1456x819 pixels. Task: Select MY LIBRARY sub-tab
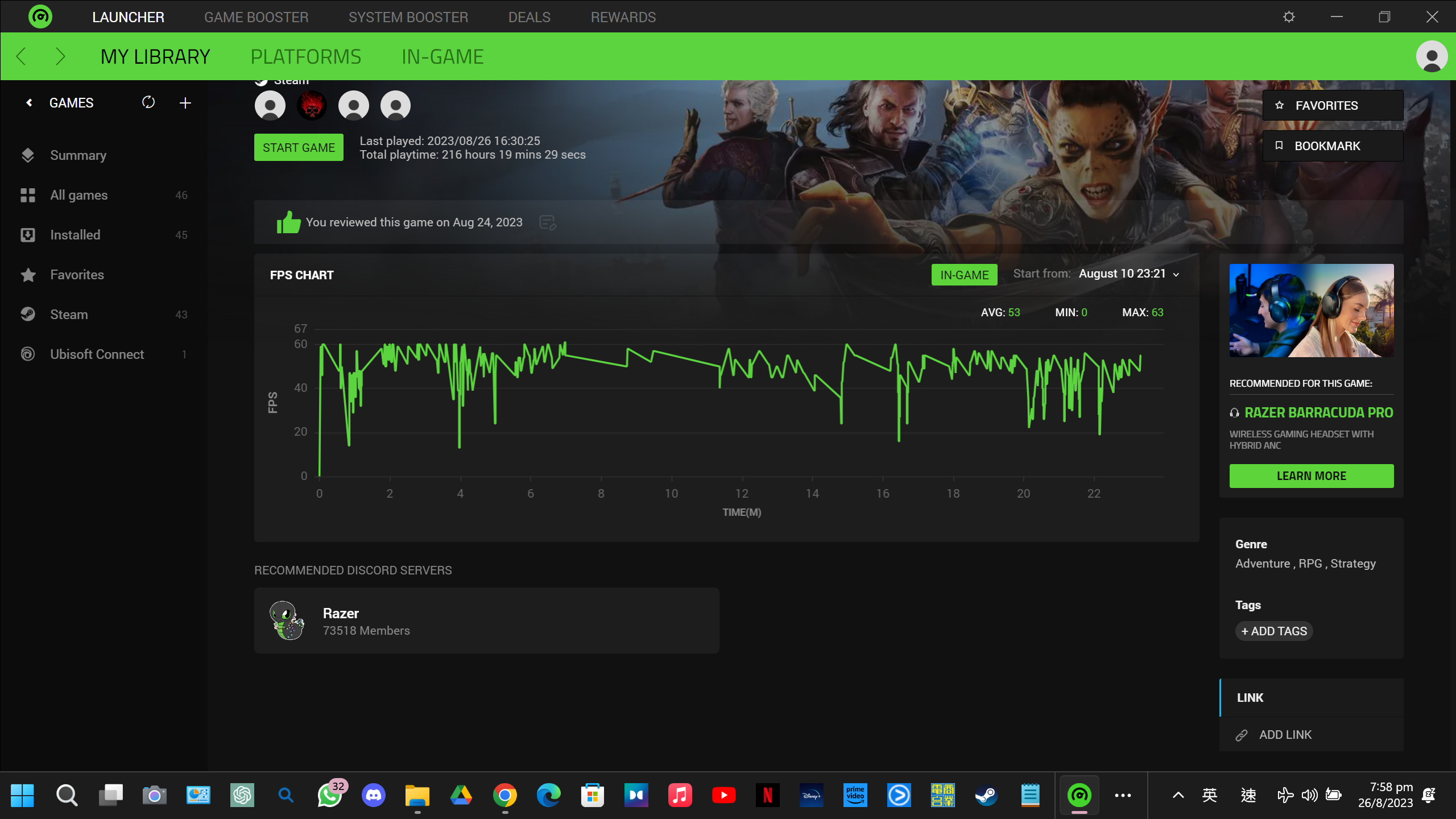(155, 56)
